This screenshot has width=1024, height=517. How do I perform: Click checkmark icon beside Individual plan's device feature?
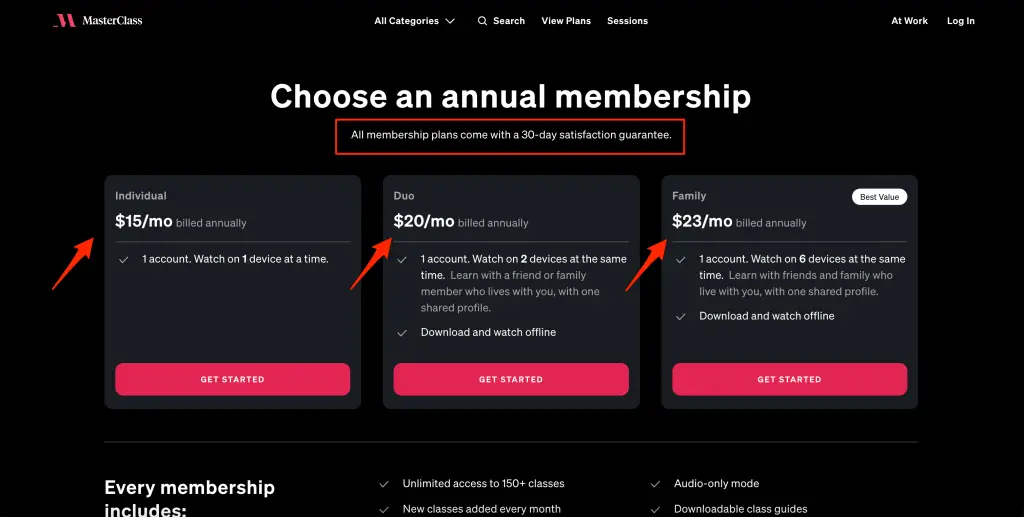click(x=123, y=260)
